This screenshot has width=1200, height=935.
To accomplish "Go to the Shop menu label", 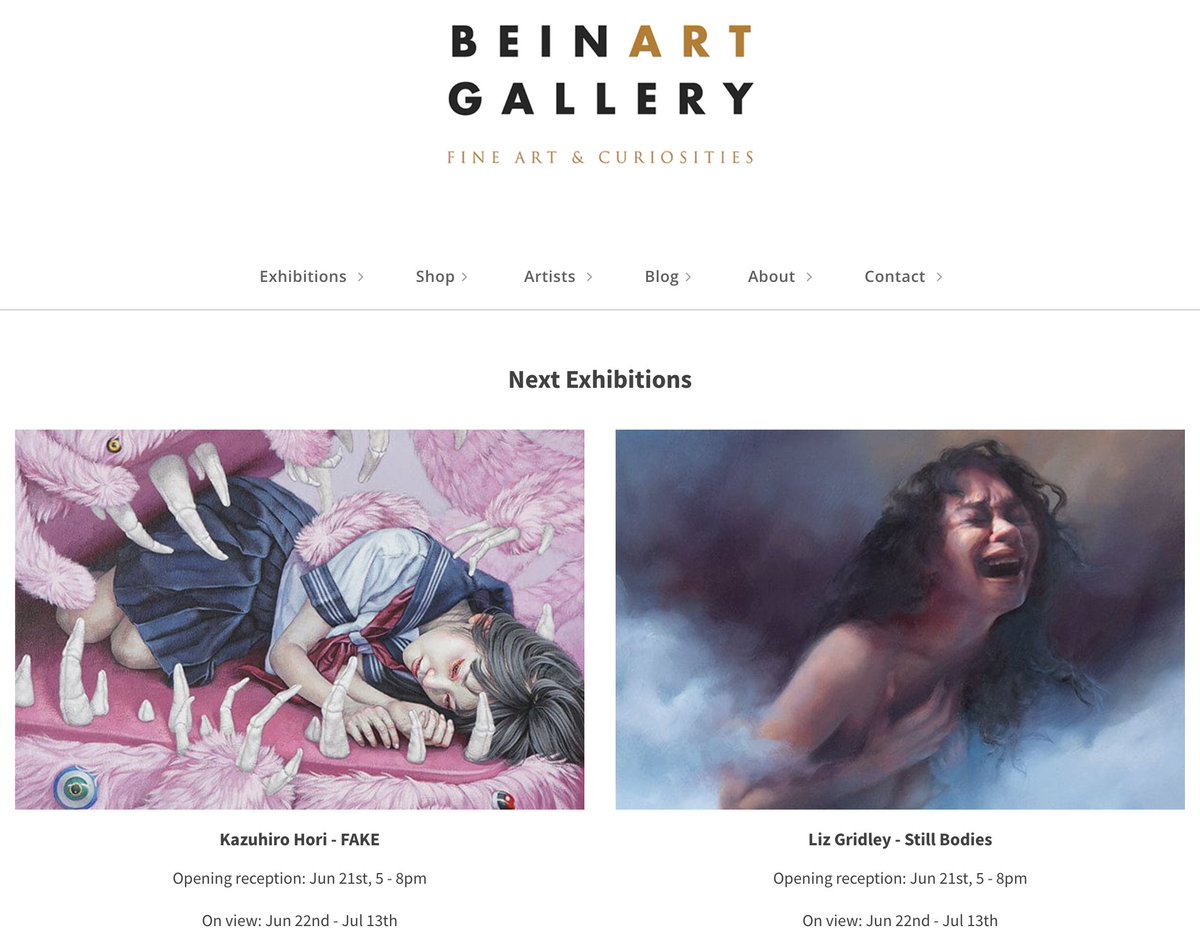I will (435, 277).
